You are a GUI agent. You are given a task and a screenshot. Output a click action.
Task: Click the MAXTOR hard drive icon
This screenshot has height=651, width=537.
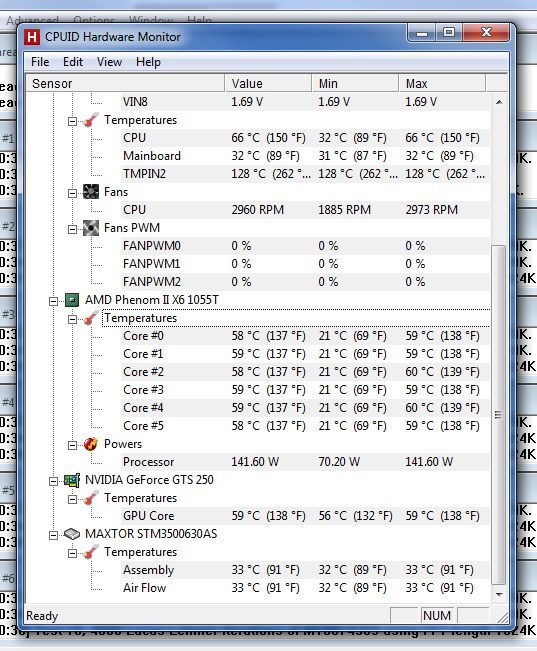tap(72, 534)
